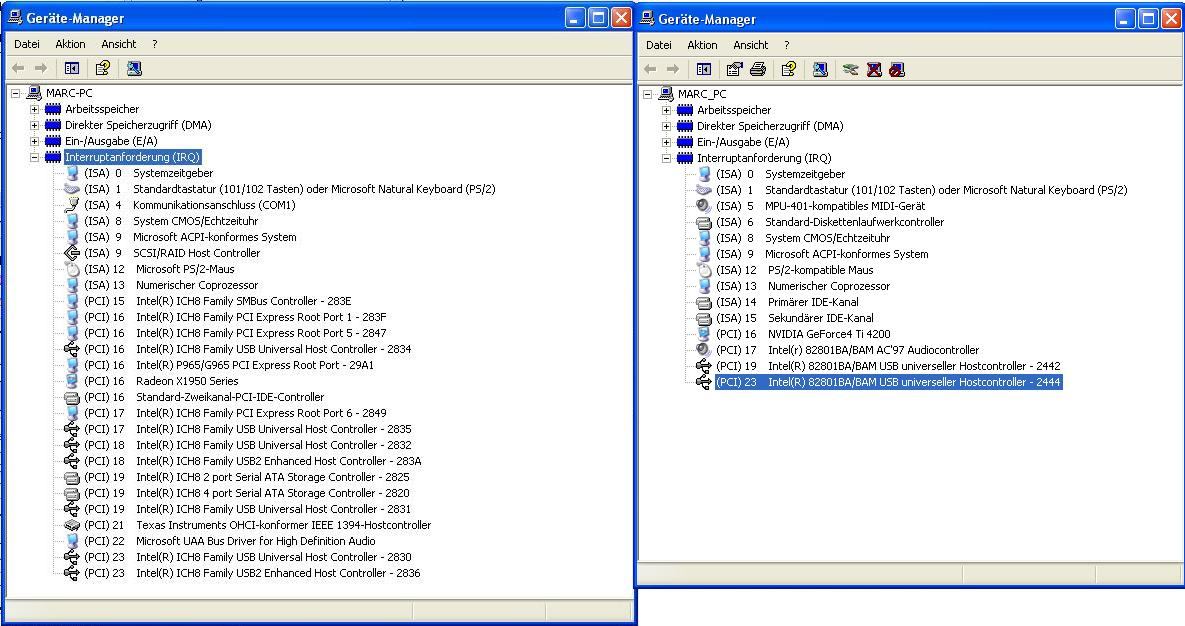Image resolution: width=1185 pixels, height=626 pixels.
Task: Click the disable device icon in right window
Action: [x=897, y=70]
